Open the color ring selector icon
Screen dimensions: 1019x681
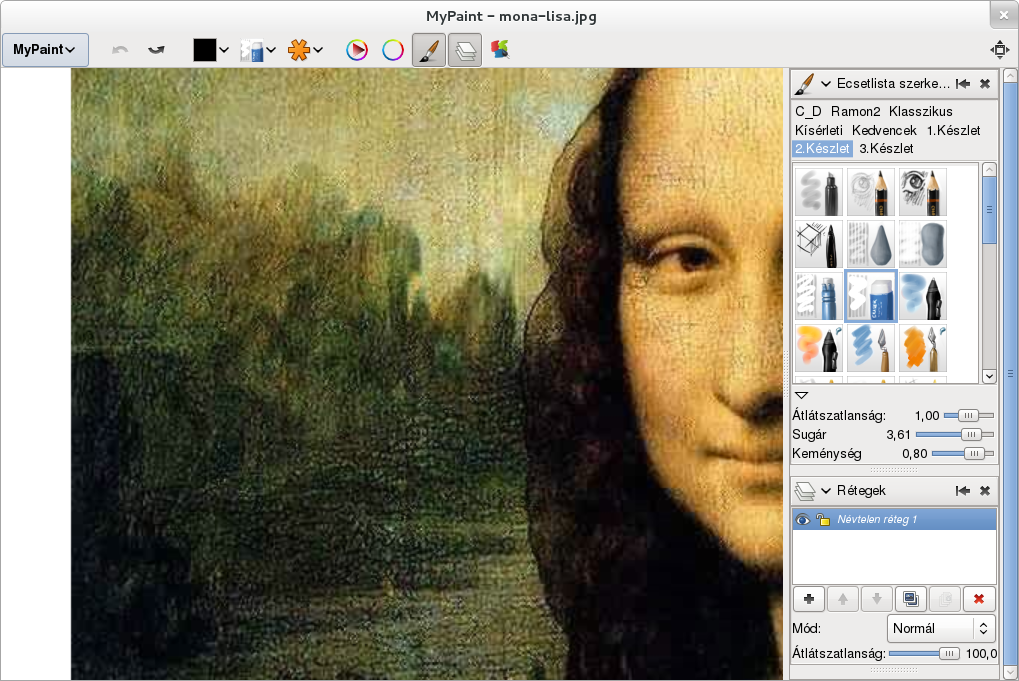tap(393, 50)
